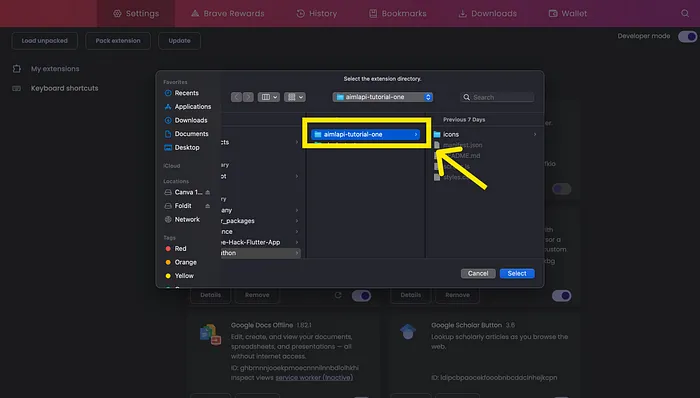Viewport: 700px width, 398px height.
Task: Click the Network globe icon
Action: click(x=168, y=220)
